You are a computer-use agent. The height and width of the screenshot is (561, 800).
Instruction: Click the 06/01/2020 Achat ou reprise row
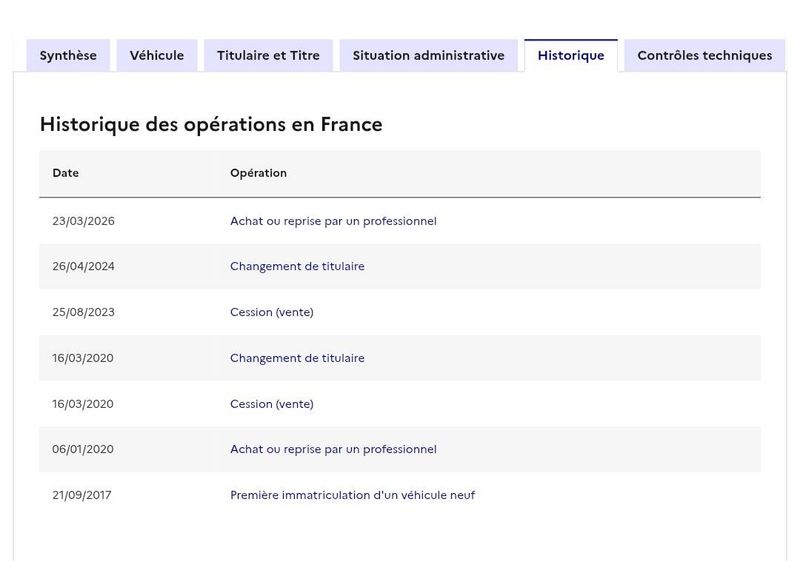(x=400, y=449)
